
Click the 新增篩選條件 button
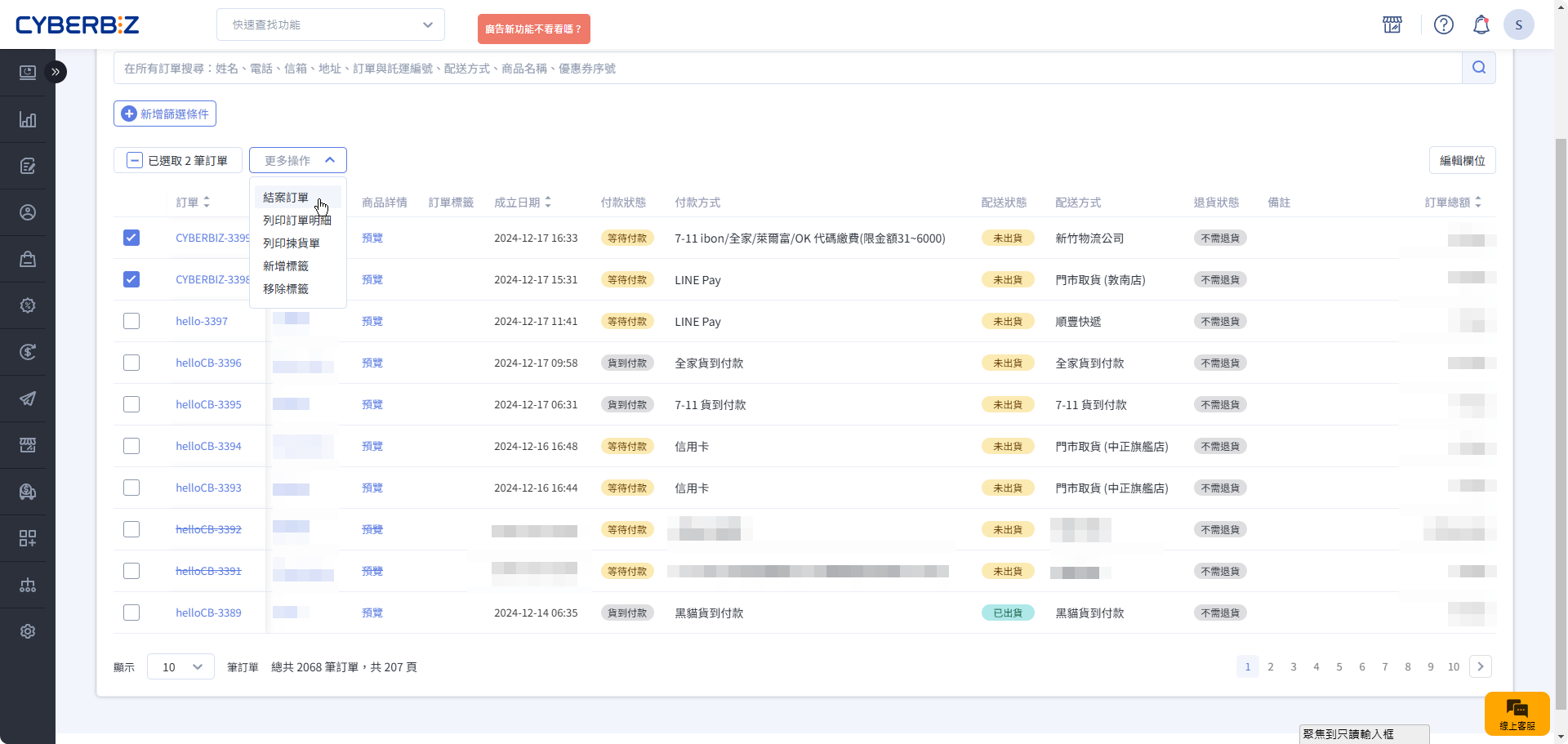point(165,114)
